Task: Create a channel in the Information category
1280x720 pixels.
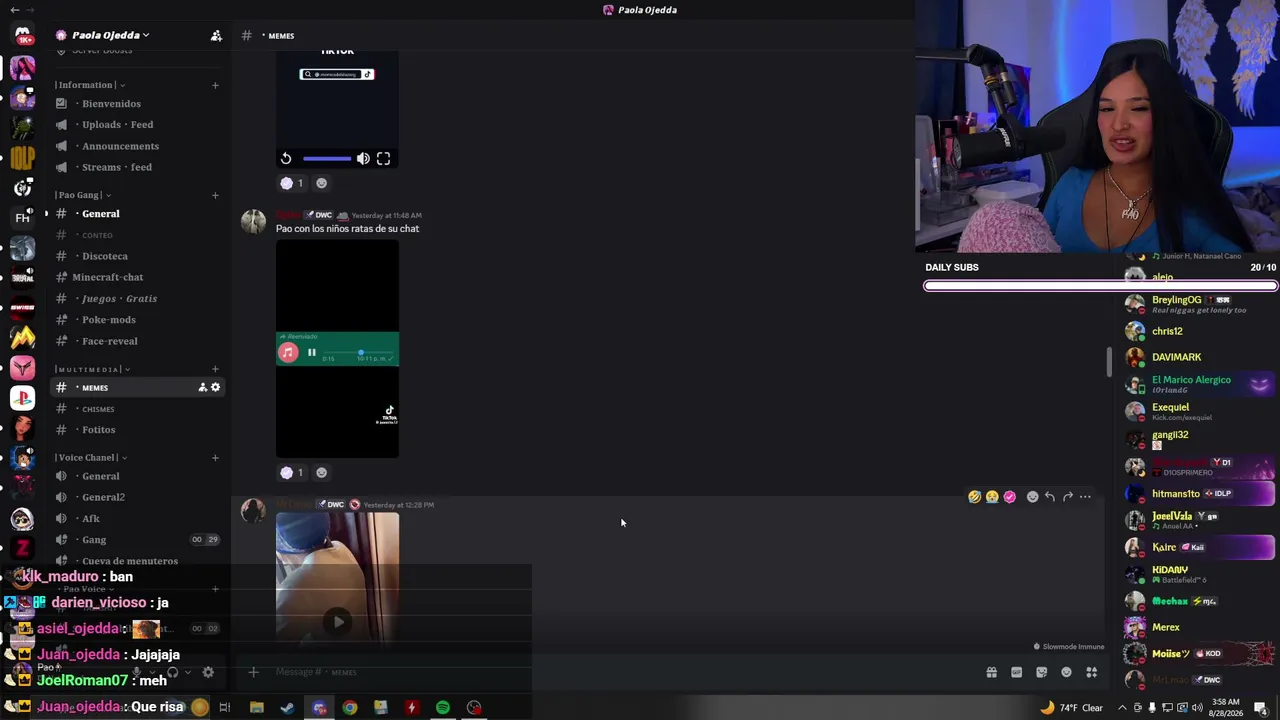Action: pyautogui.click(x=215, y=85)
